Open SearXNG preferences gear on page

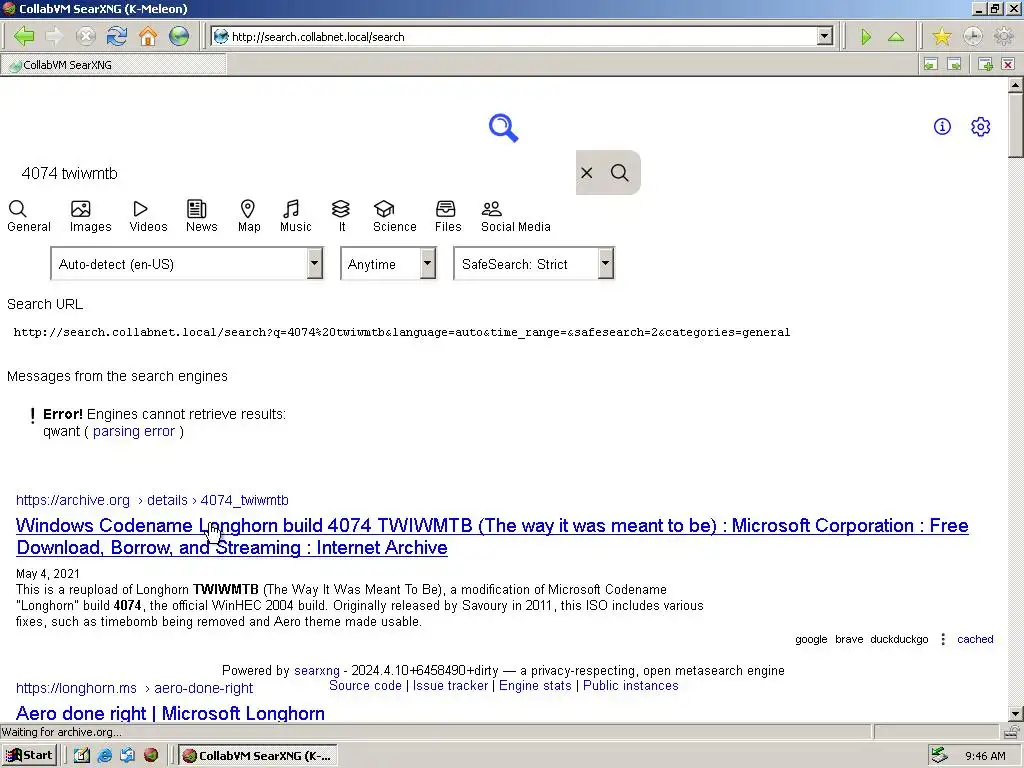980,127
